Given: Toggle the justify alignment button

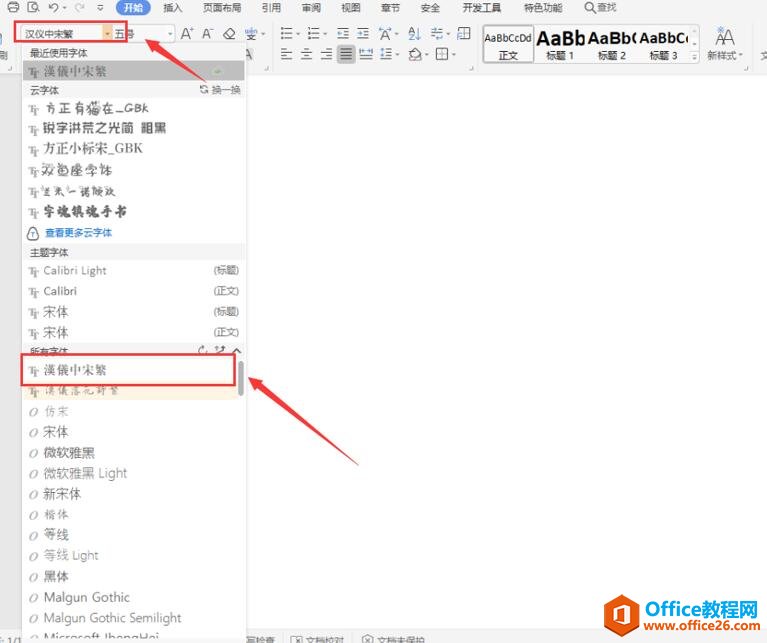Looking at the screenshot, I should click(346, 54).
